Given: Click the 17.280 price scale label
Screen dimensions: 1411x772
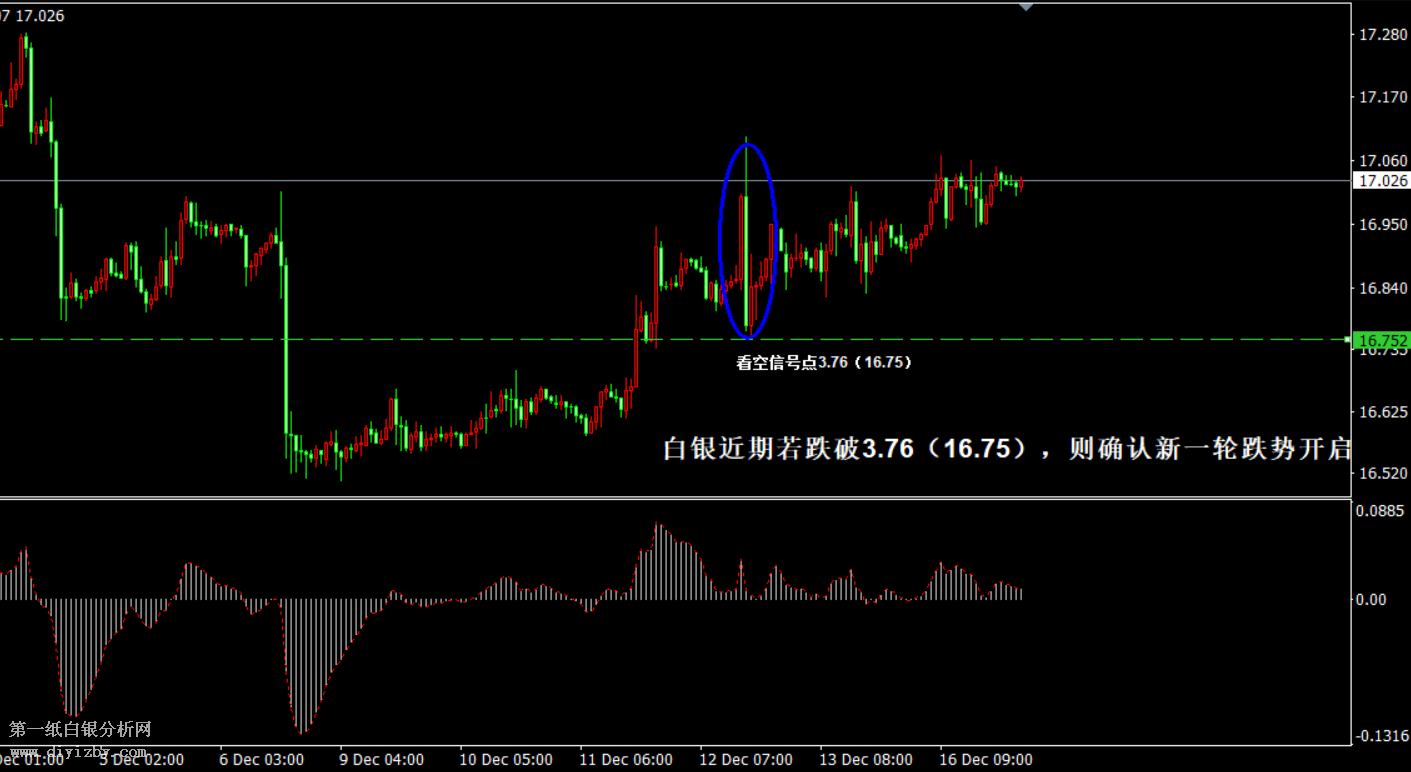Looking at the screenshot, I should [x=1380, y=35].
